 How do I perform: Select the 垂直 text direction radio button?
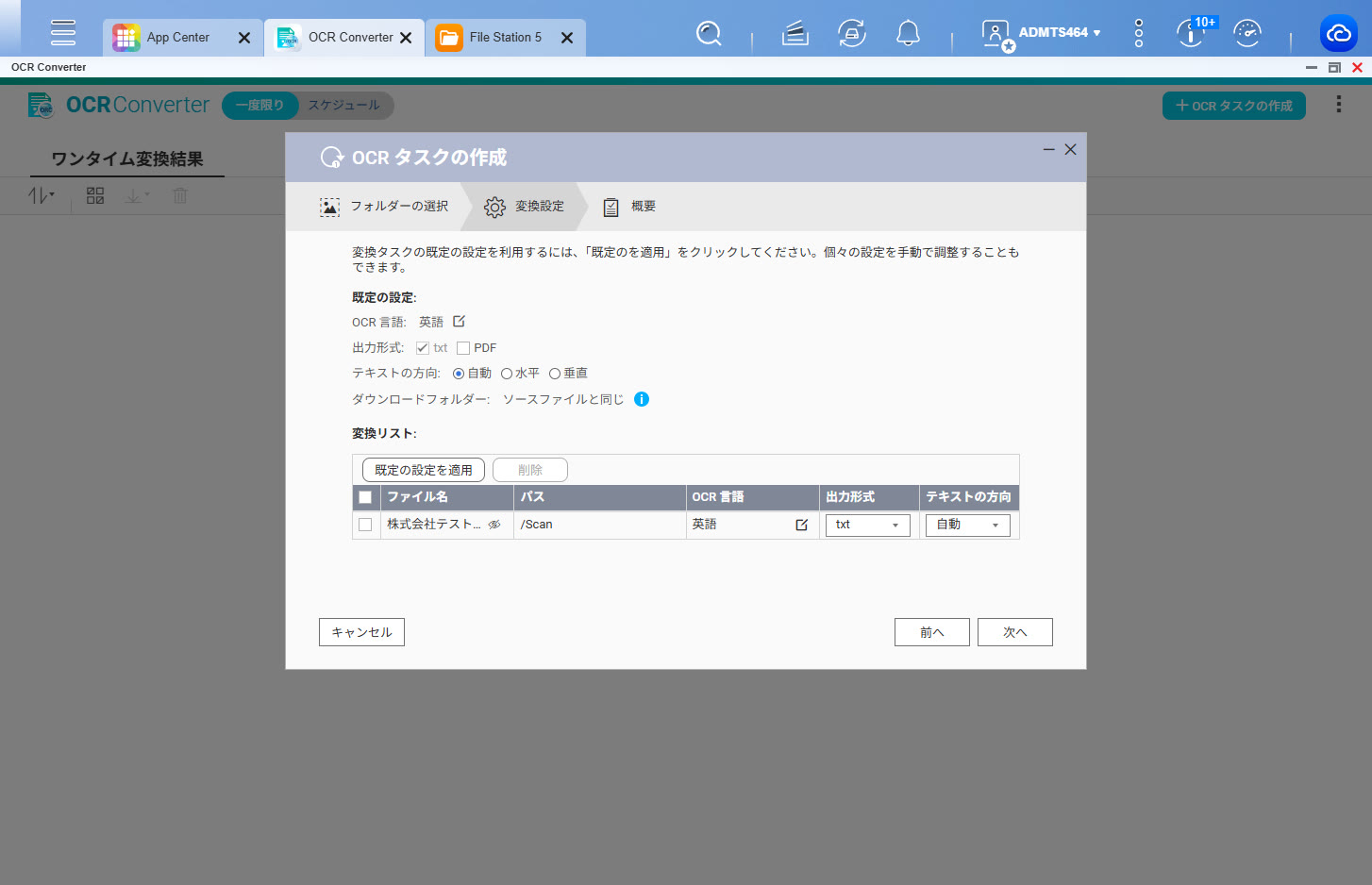[x=555, y=374]
